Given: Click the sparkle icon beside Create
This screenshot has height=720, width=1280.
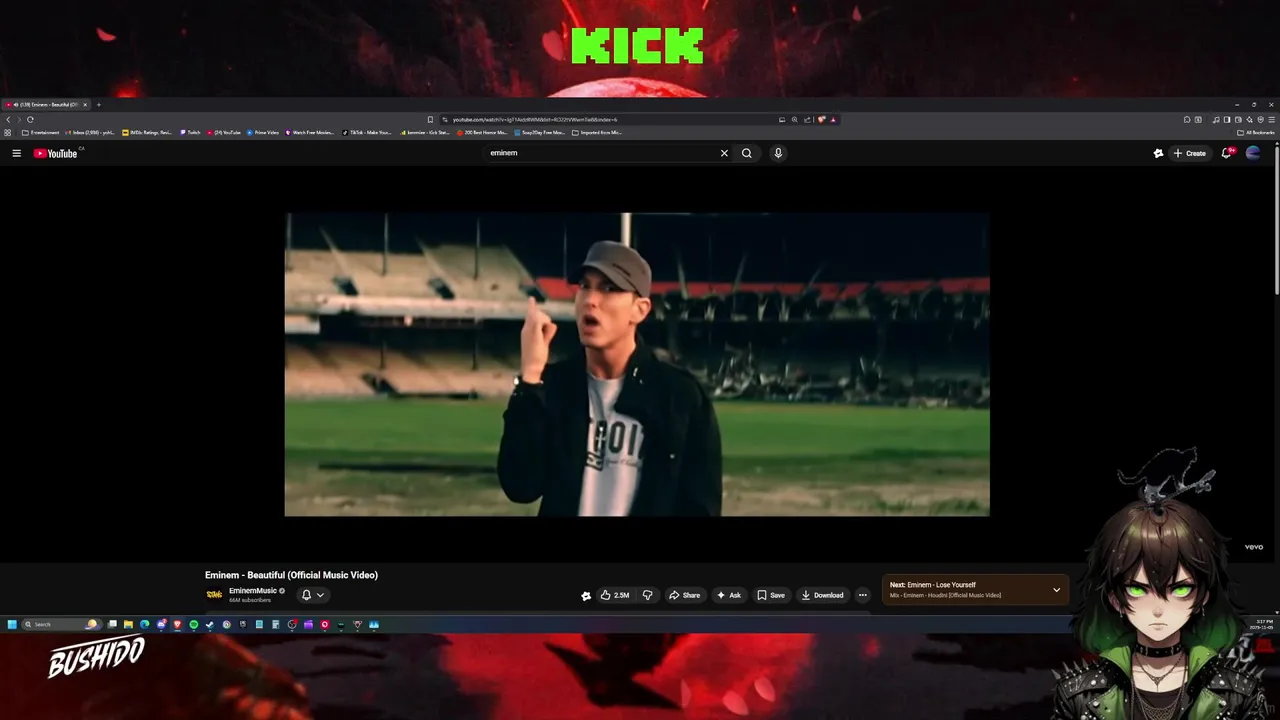Looking at the screenshot, I should coord(1158,153).
